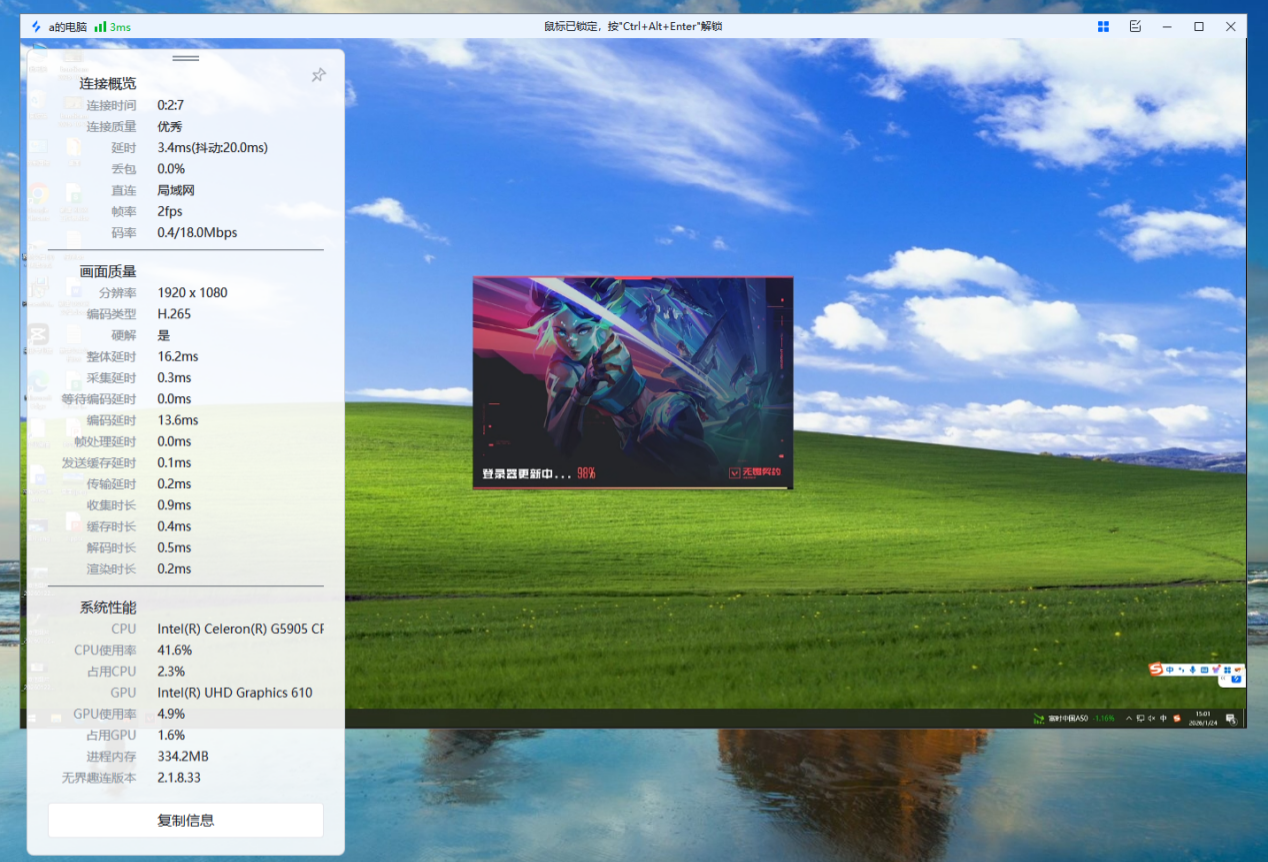
Task: Click the note/edit icon in title bar
Action: (1135, 27)
